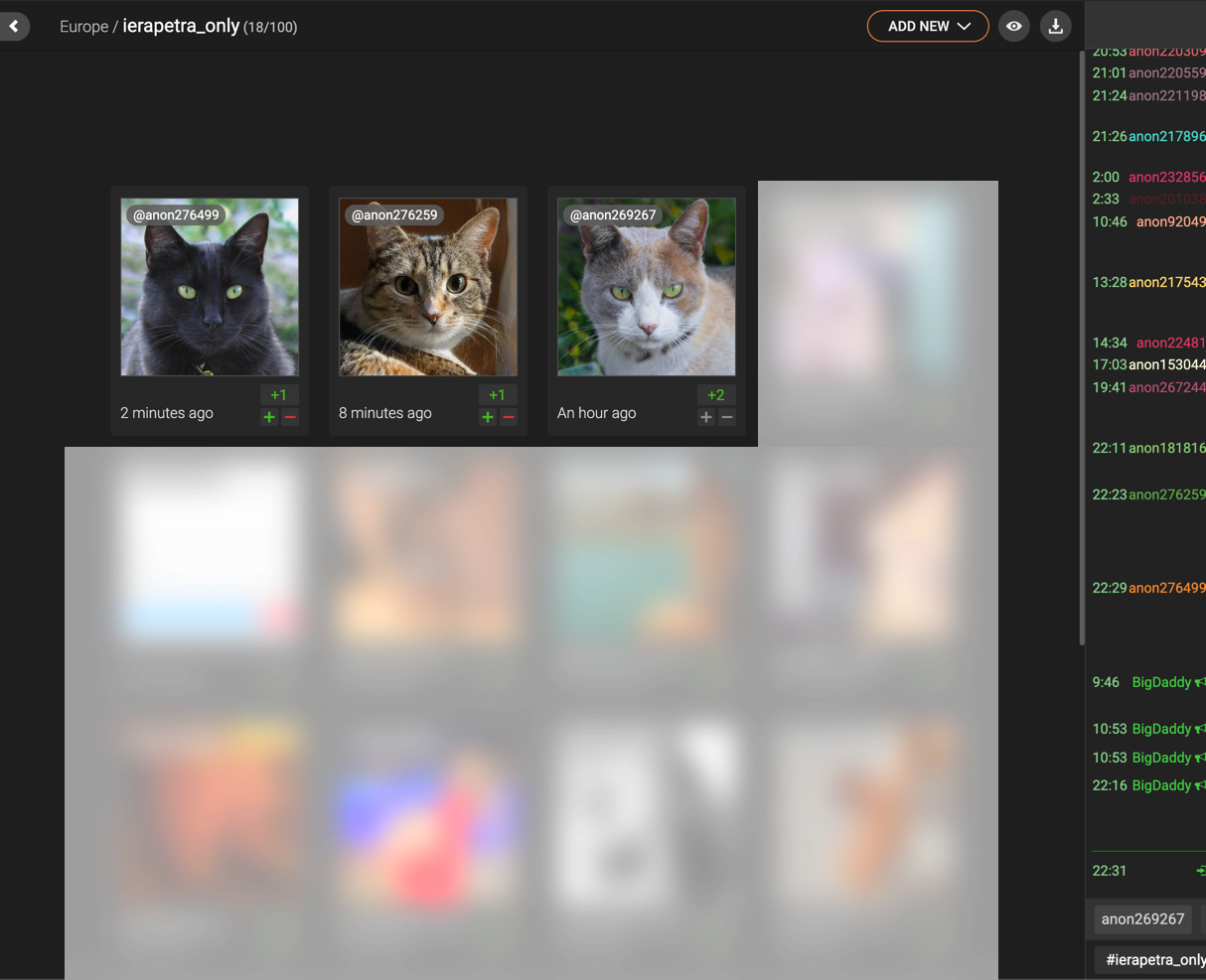Click the back arrow button
1206x980 pixels.
coord(14,27)
